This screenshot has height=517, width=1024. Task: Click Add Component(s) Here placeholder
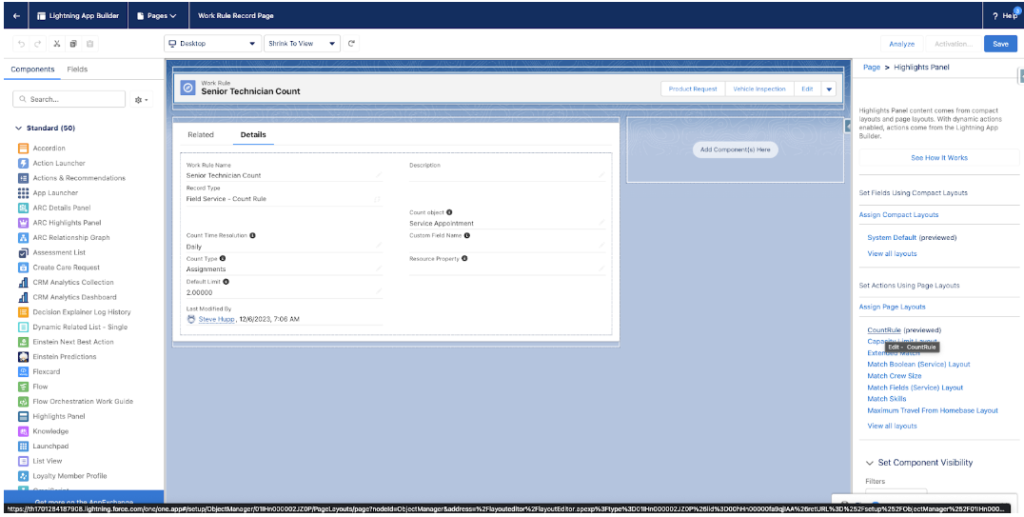[735, 149]
